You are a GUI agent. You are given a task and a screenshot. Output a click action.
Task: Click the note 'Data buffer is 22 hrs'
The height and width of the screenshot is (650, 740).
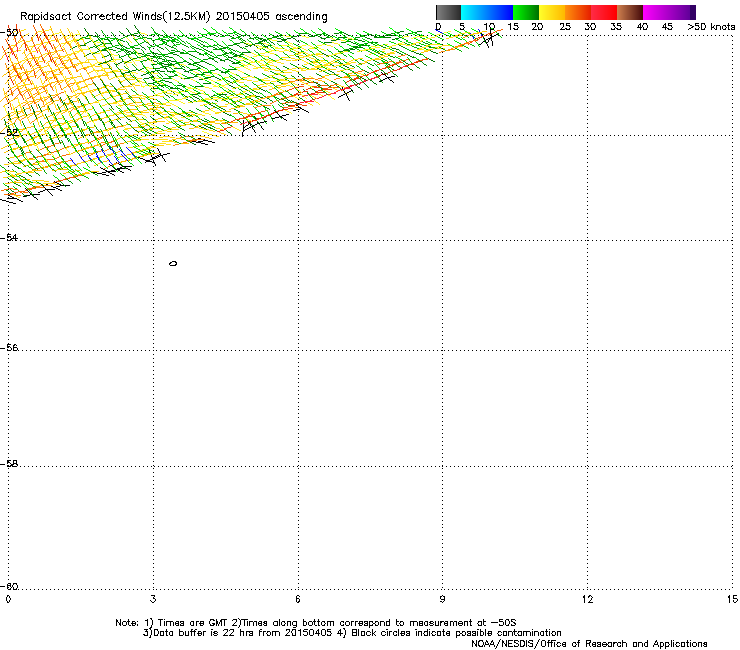point(203,633)
